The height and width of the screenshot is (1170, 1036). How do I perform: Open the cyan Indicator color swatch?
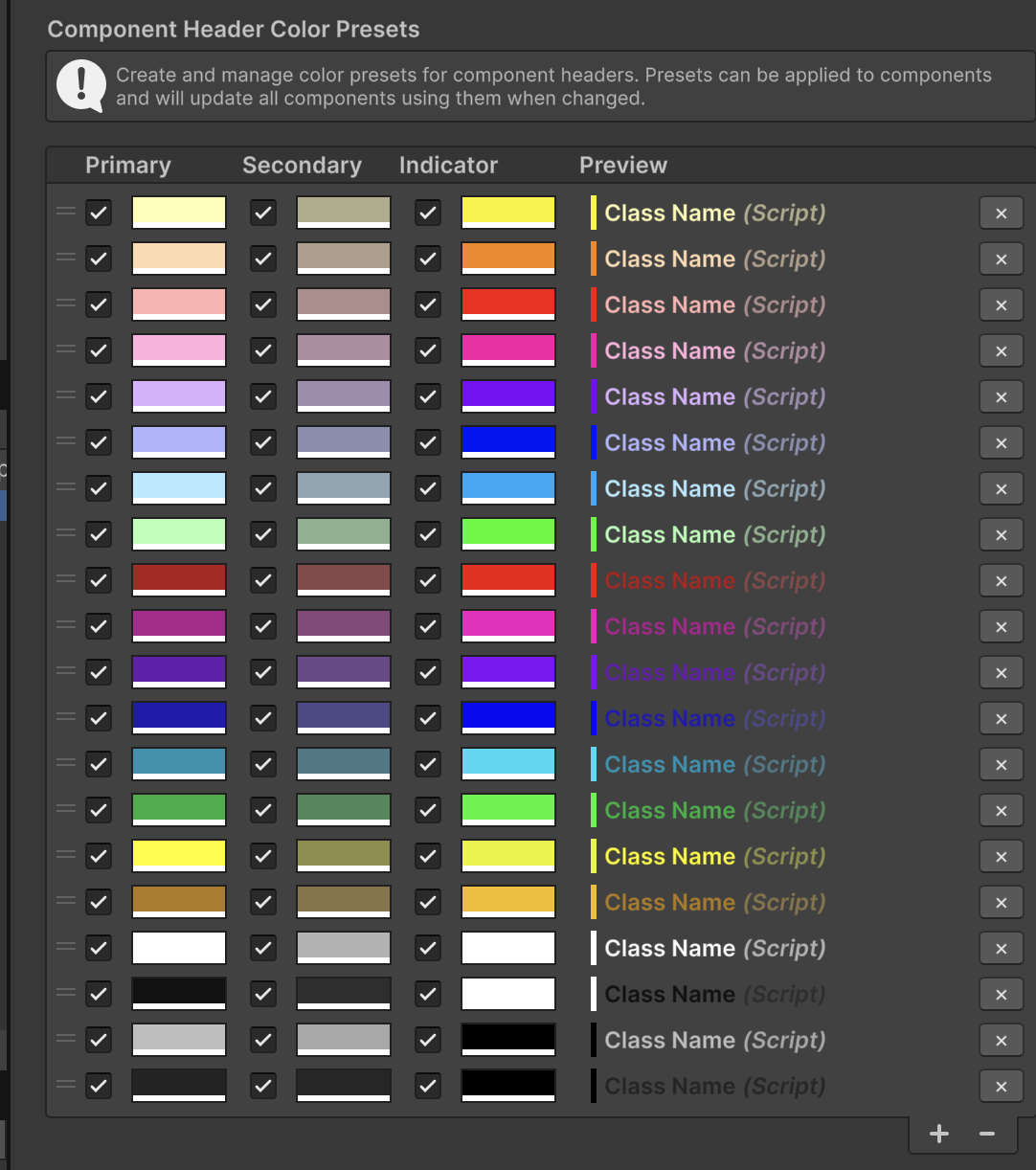click(x=507, y=764)
